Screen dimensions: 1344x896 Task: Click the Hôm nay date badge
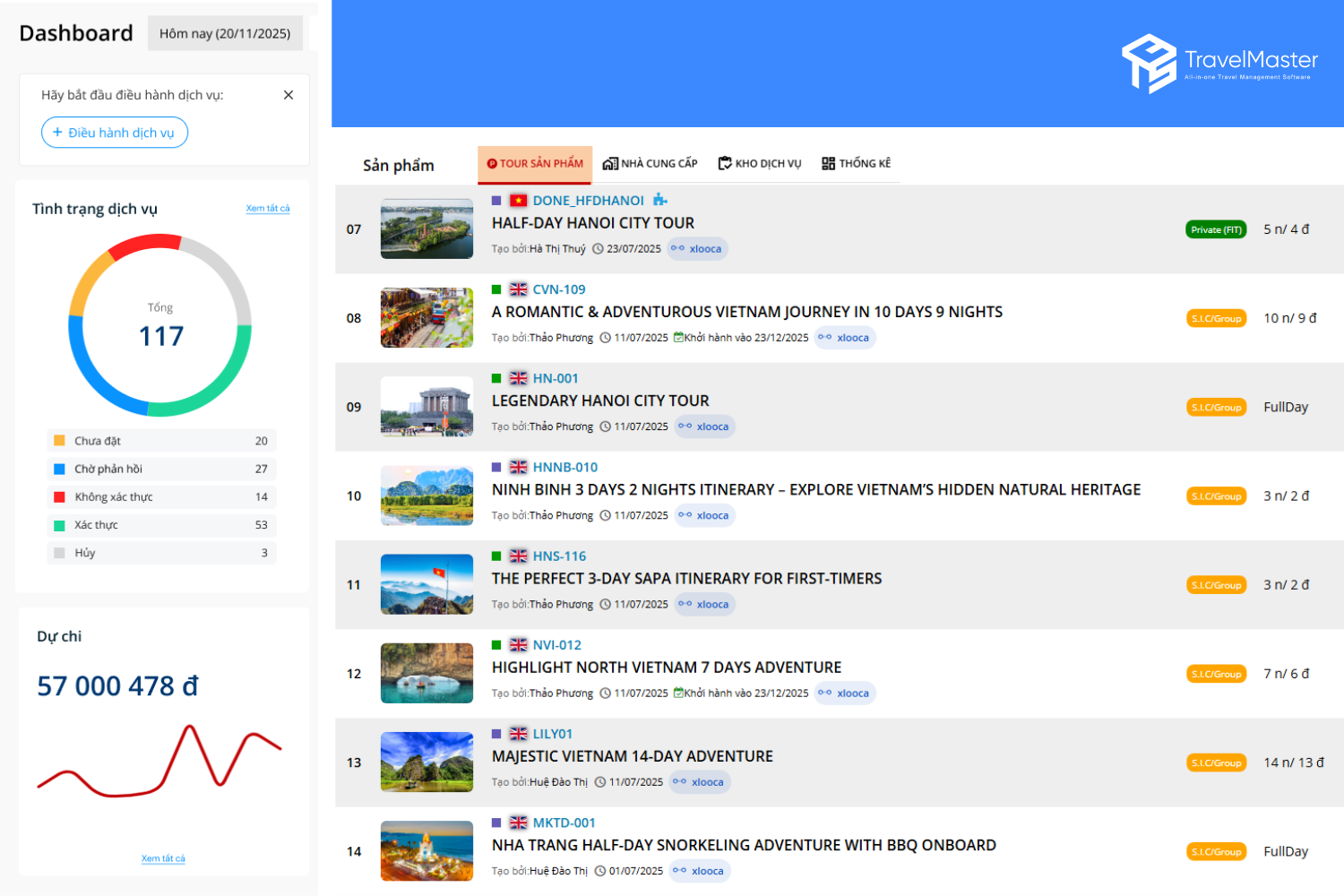(225, 33)
